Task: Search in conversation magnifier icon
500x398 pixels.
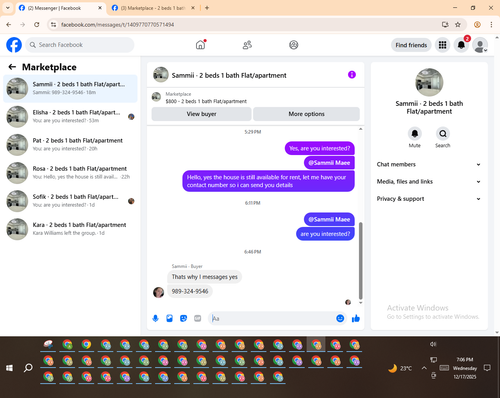Action: point(443,134)
